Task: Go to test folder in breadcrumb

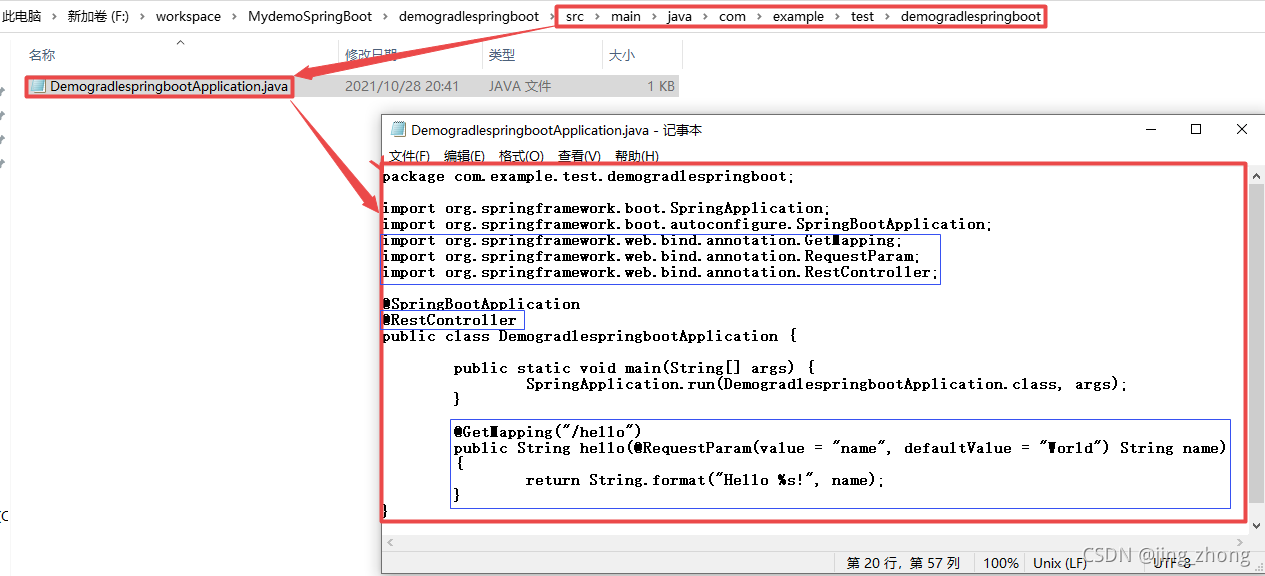Action: pos(862,16)
